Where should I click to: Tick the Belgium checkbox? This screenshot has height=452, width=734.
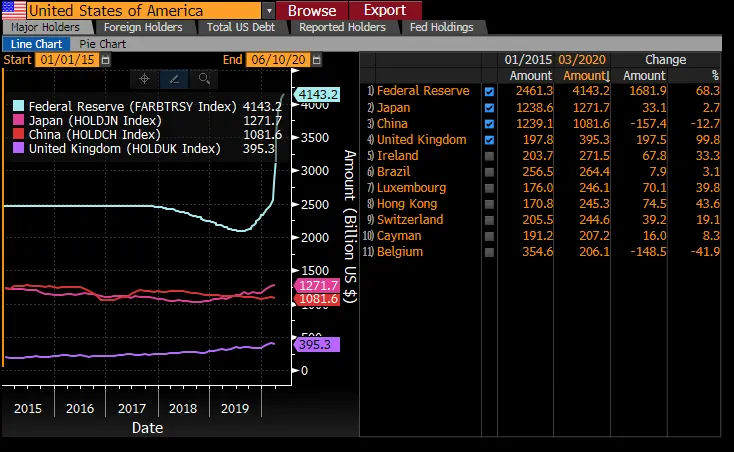pos(489,252)
